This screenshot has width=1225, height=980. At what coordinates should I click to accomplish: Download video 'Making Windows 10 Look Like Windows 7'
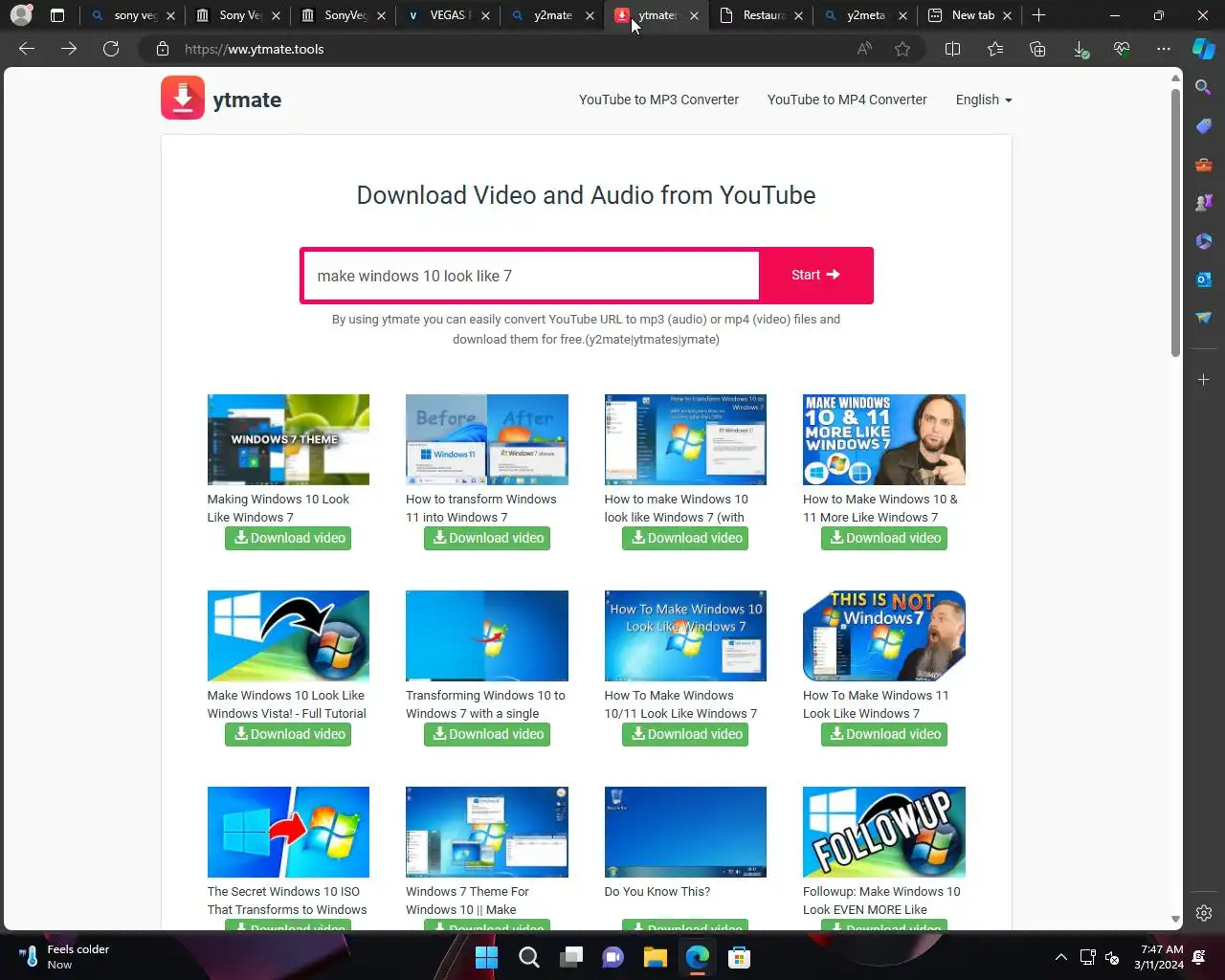click(288, 538)
